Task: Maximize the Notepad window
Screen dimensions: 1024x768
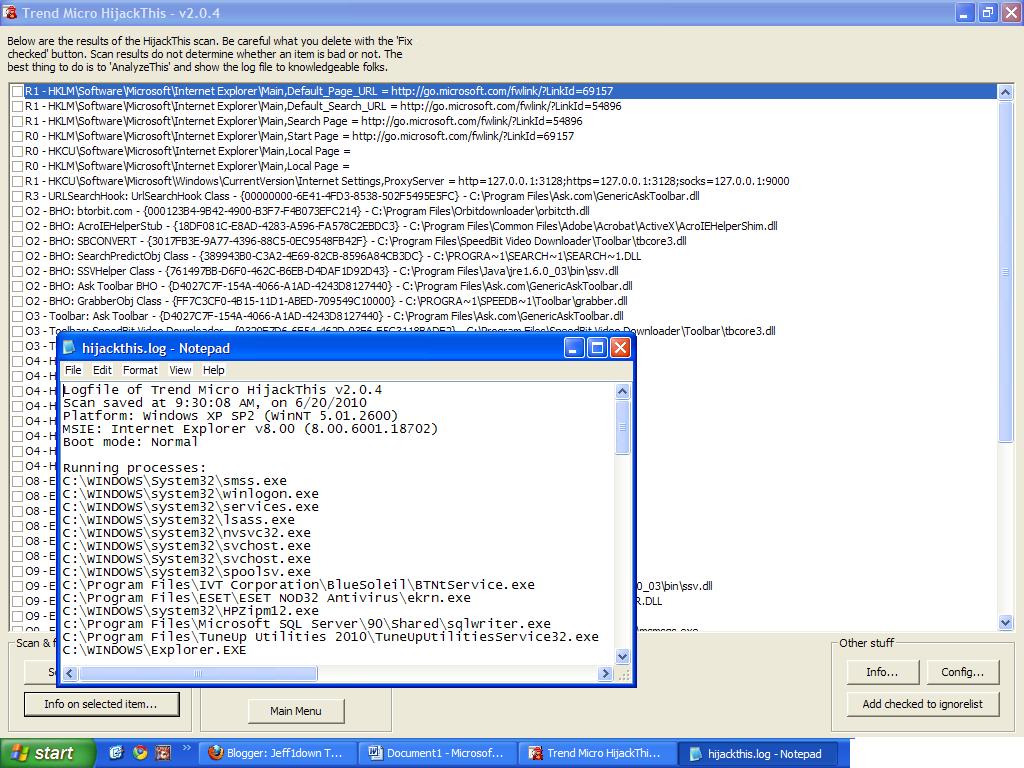Action: 597,348
